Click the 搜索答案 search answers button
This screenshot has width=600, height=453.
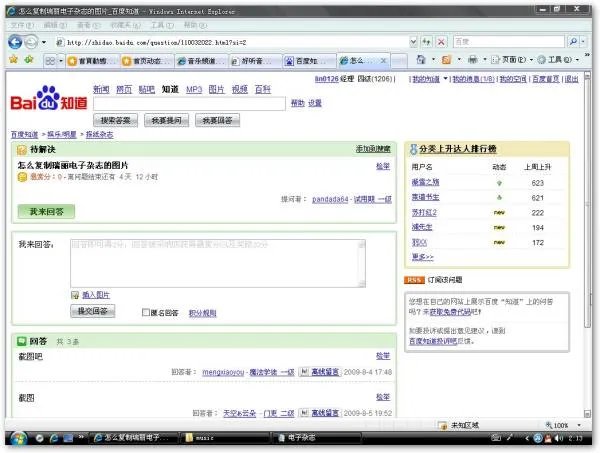[116, 120]
